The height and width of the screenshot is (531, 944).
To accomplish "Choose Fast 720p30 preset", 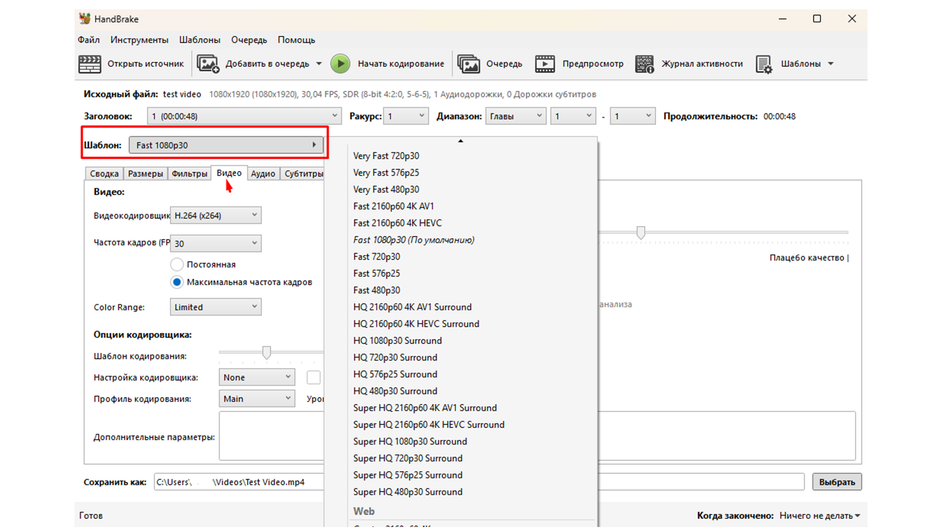I will pyautogui.click(x=376, y=257).
